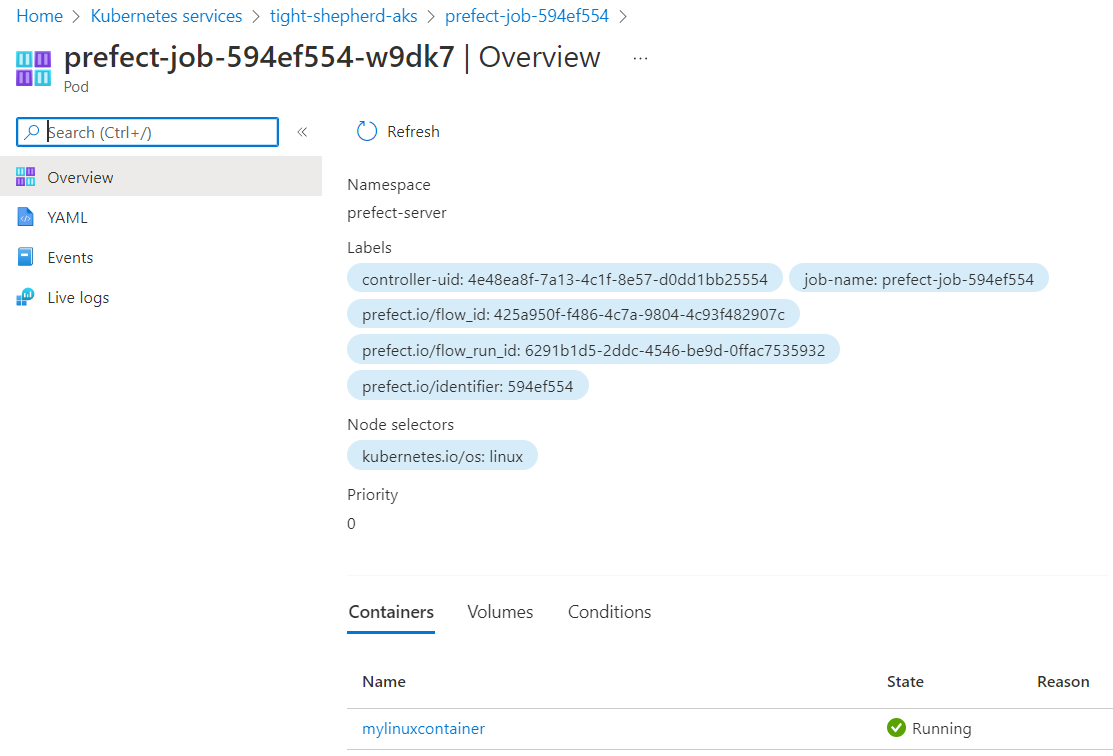Switch to the Volumes tab
Image resolution: width=1113 pixels, height=756 pixels.
point(500,612)
